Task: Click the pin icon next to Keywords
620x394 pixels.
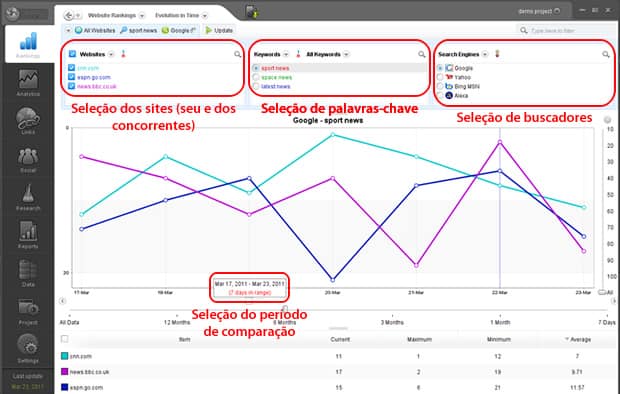Action: (x=299, y=54)
